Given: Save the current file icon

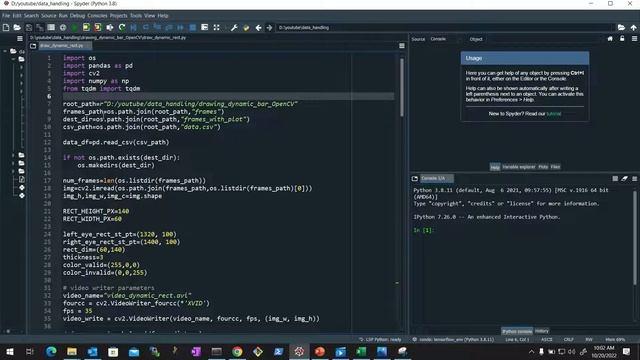Looking at the screenshot, I should point(29,27).
